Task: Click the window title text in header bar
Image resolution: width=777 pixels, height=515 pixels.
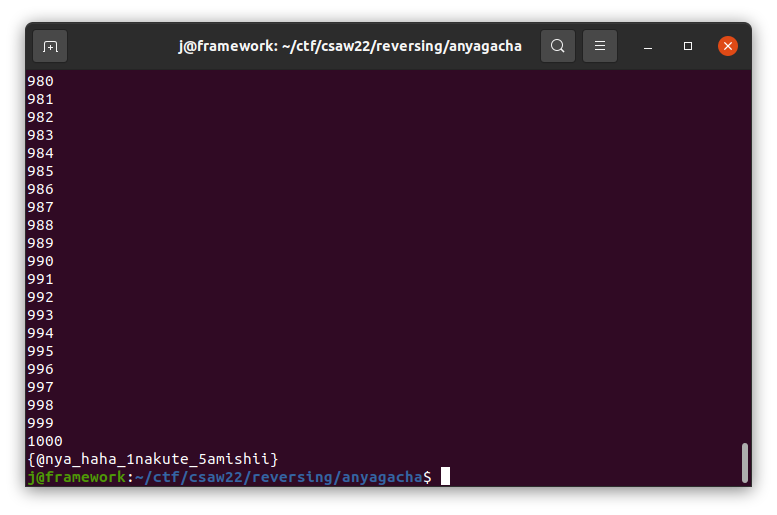Action: pos(349,46)
